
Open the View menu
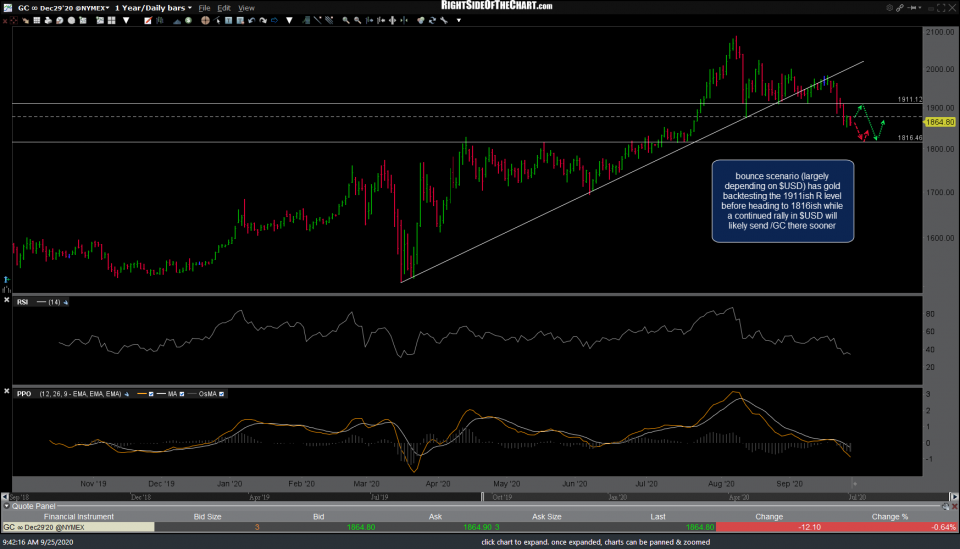point(246,8)
